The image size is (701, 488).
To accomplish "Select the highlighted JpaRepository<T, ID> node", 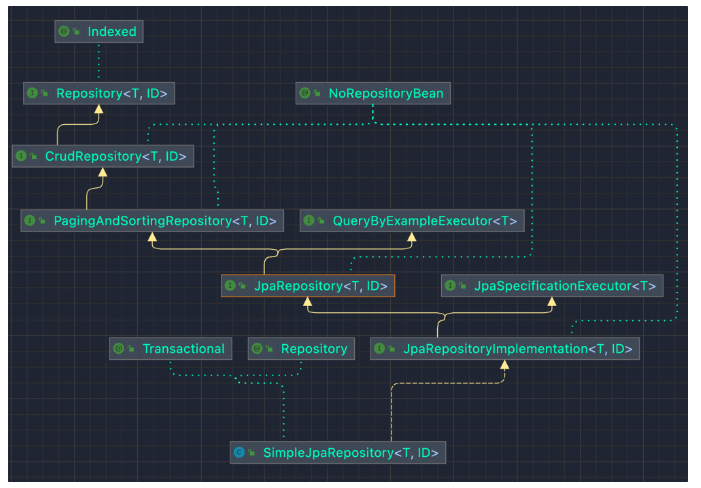I will (308, 286).
